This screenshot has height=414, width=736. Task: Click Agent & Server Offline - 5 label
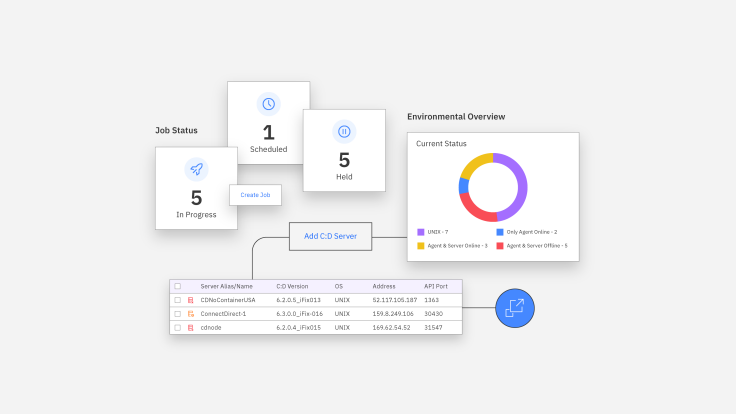(537, 245)
